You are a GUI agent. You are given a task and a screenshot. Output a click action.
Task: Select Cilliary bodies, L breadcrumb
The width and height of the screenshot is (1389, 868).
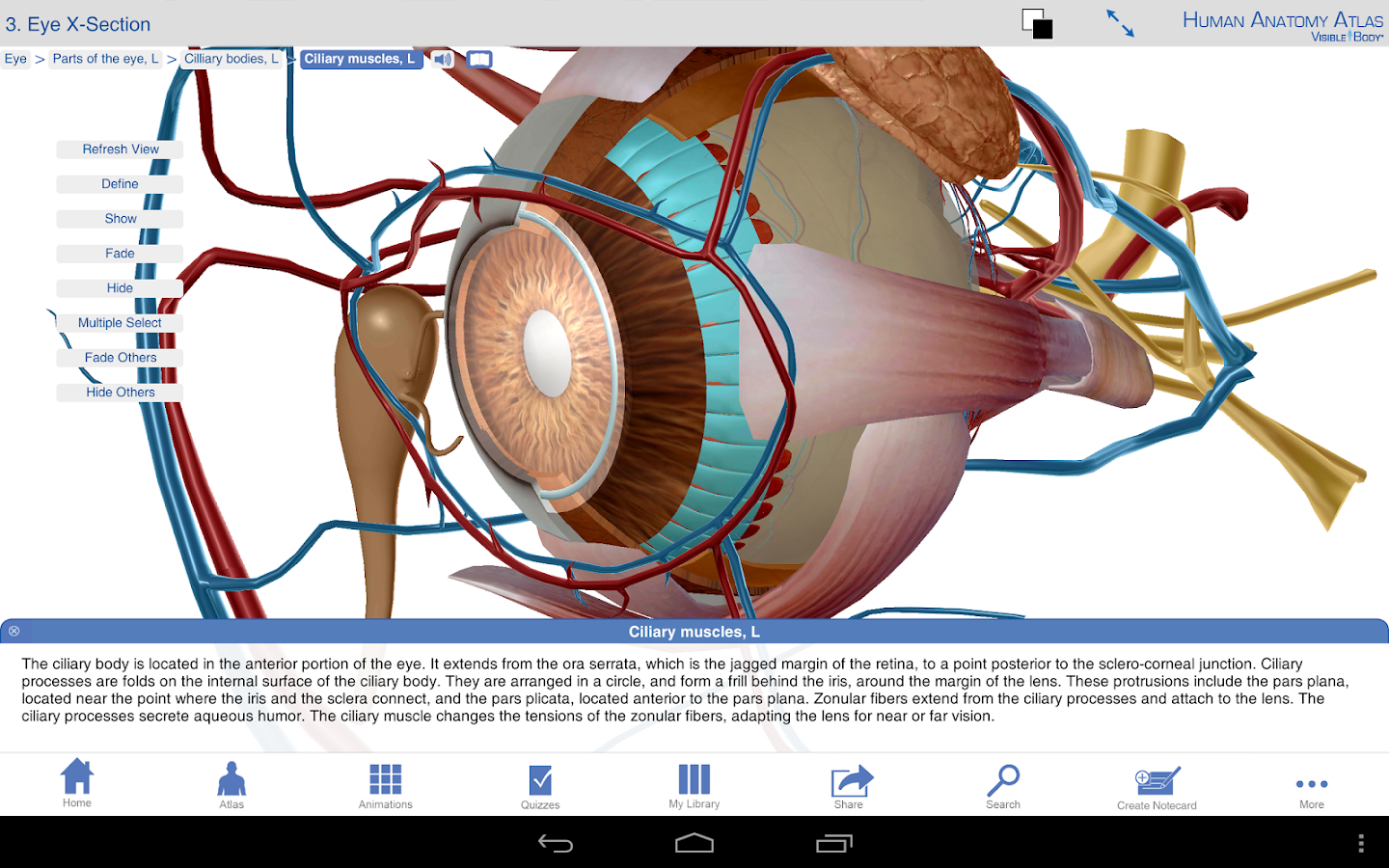(x=231, y=59)
